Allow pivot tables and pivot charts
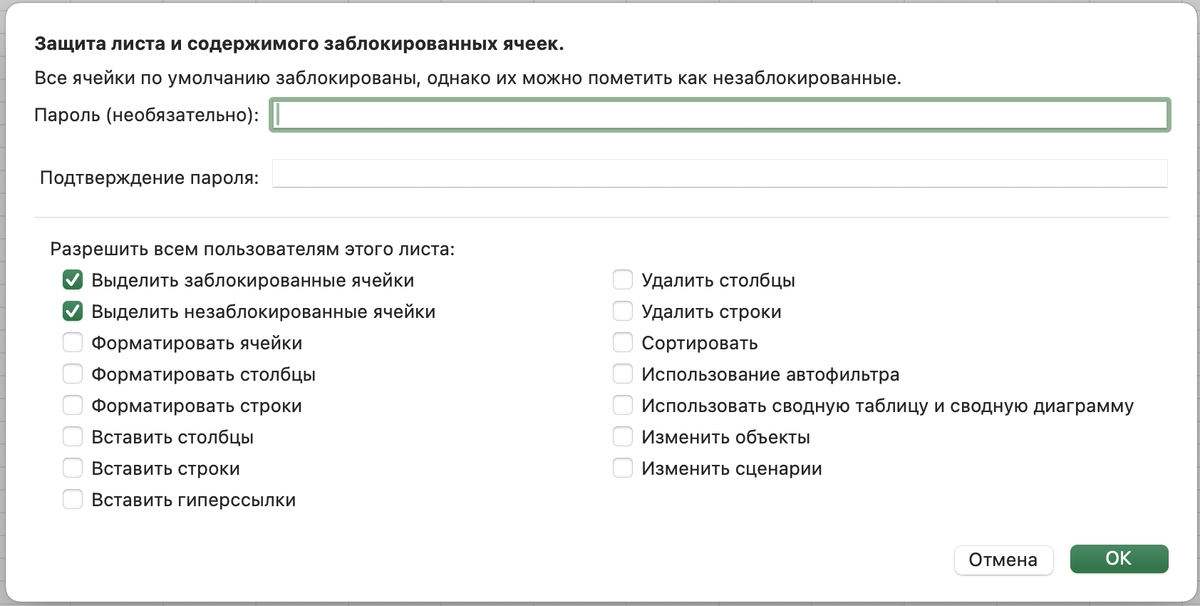This screenshot has height=606, width=1200. 622,405
